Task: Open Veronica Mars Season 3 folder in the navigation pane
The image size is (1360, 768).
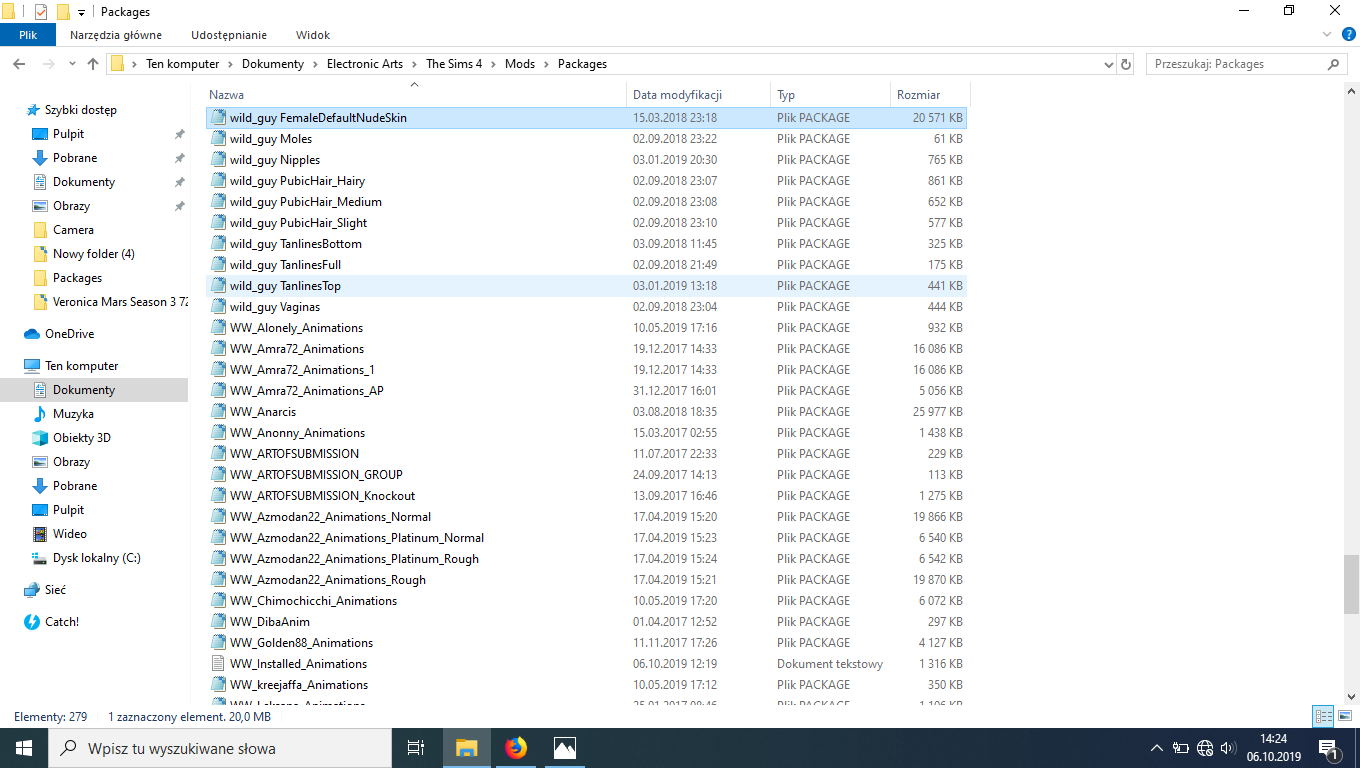Action: 121,302
